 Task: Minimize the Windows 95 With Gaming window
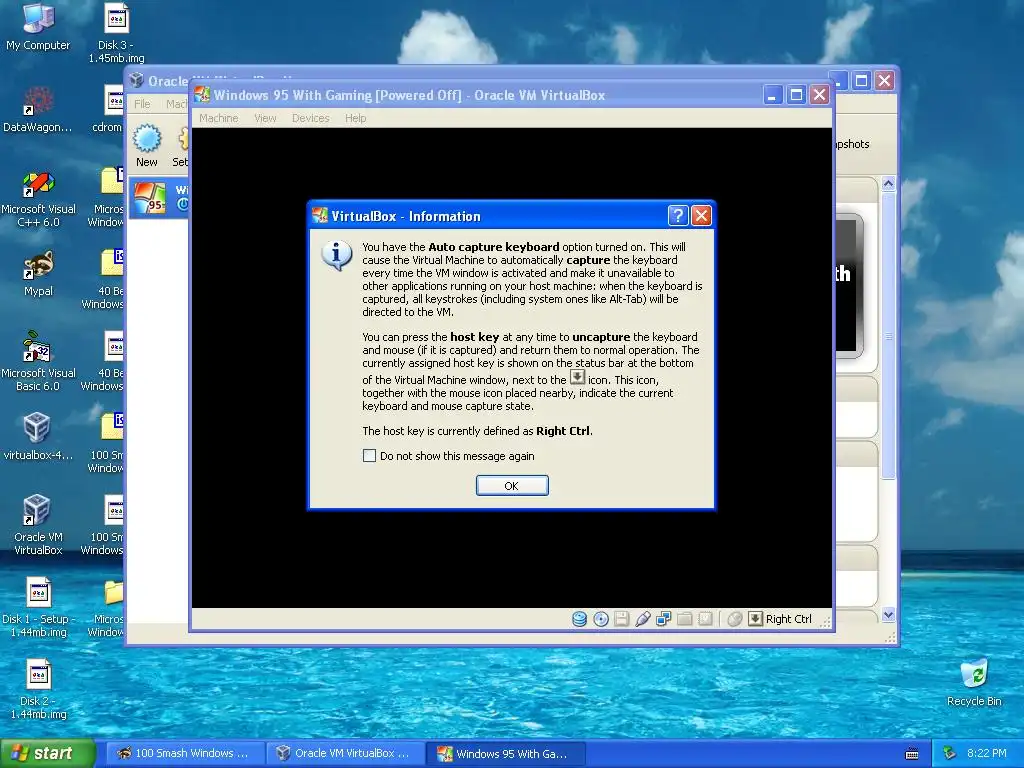773,95
